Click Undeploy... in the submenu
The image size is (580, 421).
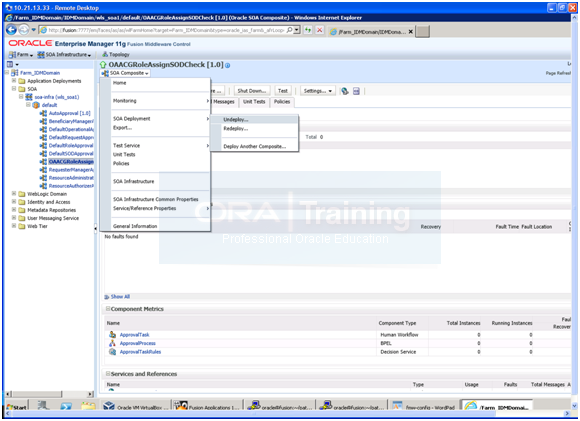pos(236,119)
